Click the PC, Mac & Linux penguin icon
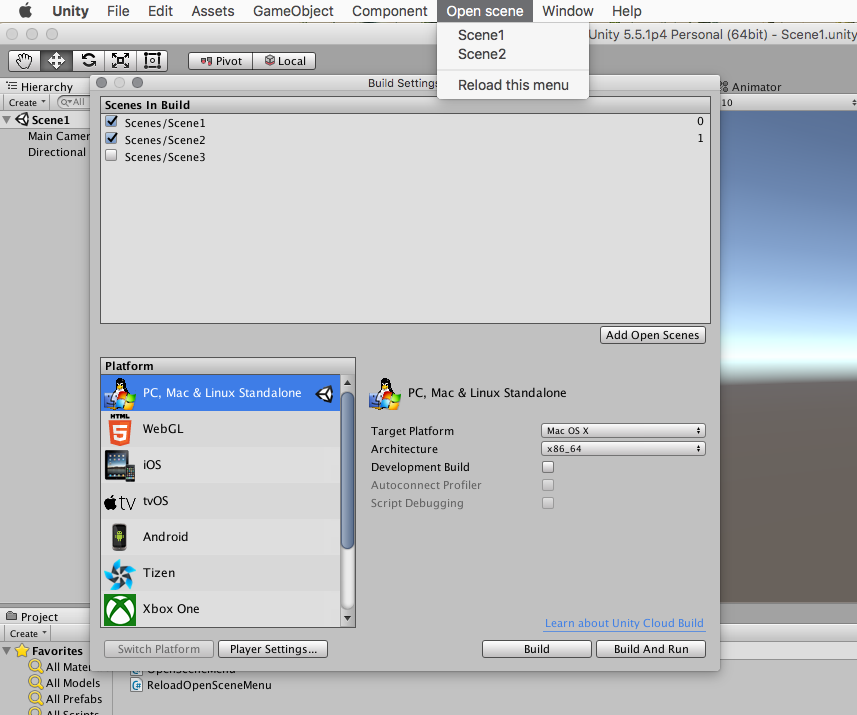Screen dimensions: 857x715 pyautogui.click(x=120, y=393)
